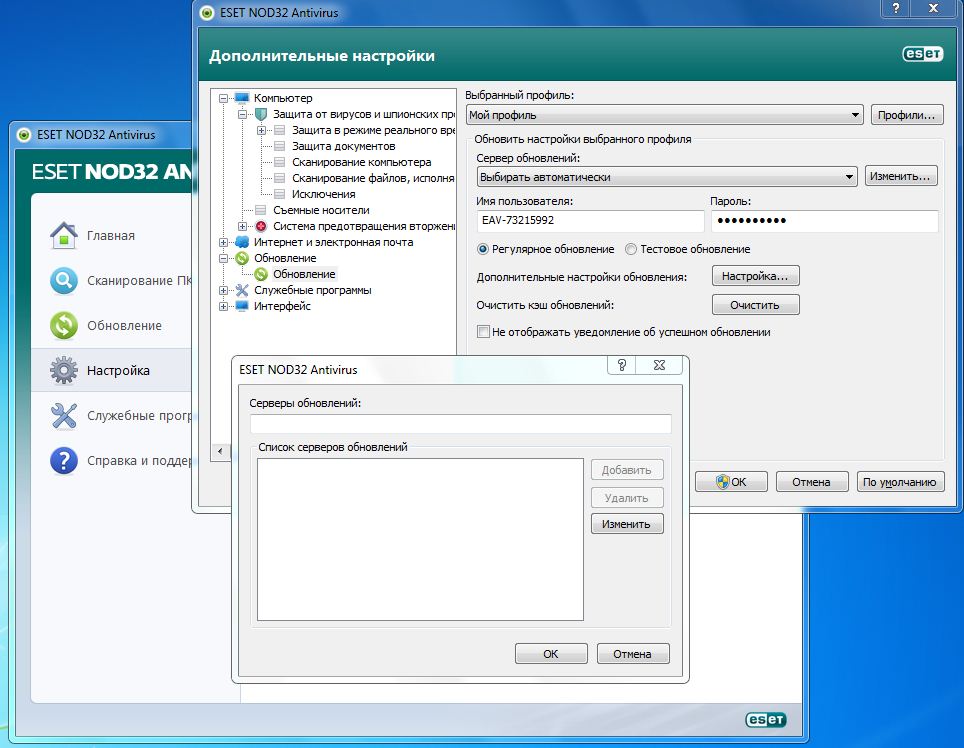This screenshot has height=748, width=964.
Task: Click the Сканирование ПК magnifier icon
Action: click(x=64, y=281)
